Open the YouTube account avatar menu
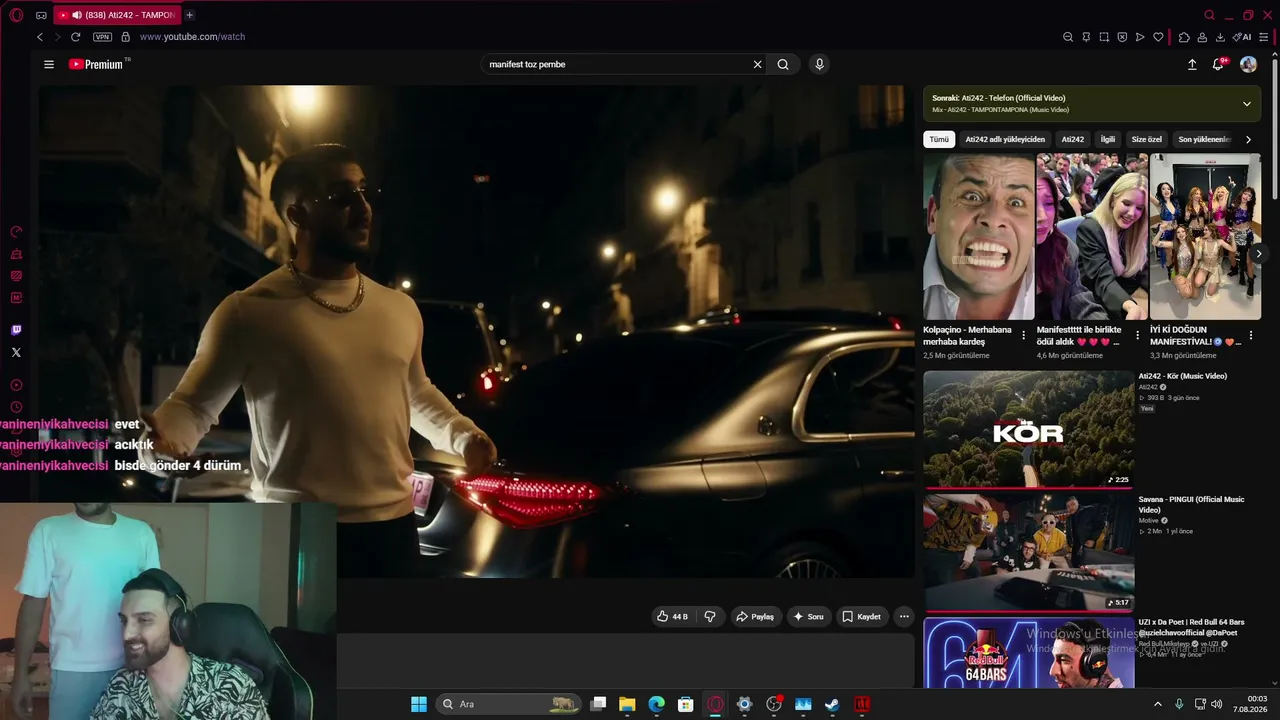The image size is (1280, 720). [x=1248, y=64]
